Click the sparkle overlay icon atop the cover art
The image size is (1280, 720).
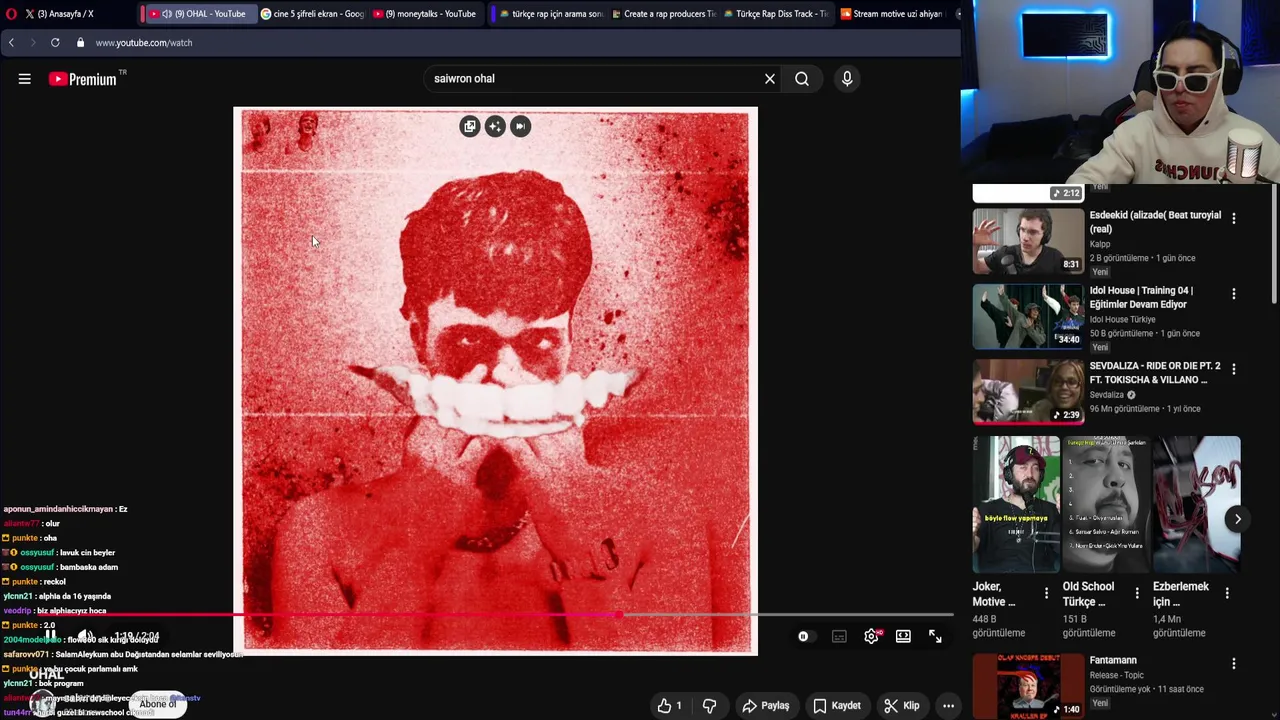495,126
